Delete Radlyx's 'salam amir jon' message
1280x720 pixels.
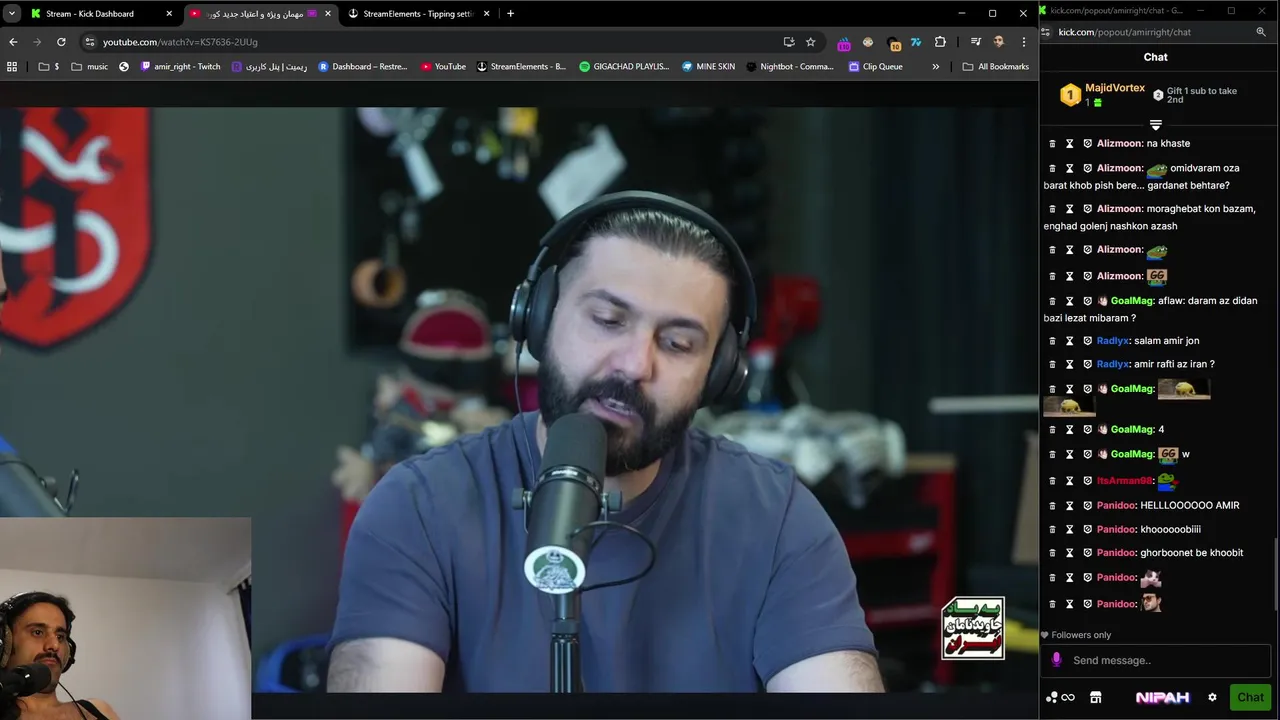[1052, 341]
